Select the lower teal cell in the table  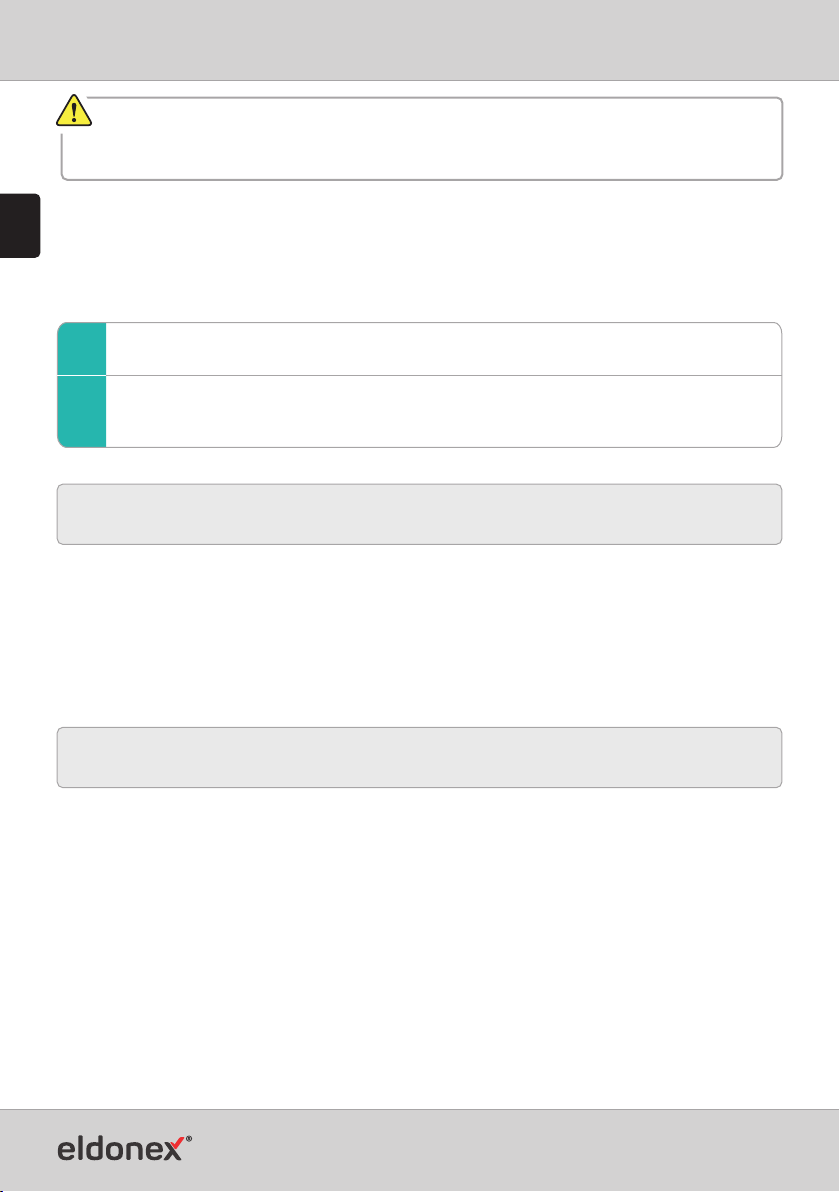pos(82,411)
